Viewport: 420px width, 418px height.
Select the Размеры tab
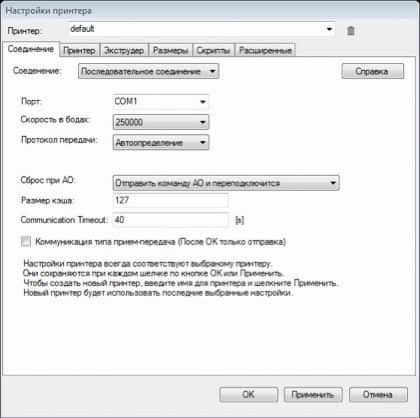170,50
